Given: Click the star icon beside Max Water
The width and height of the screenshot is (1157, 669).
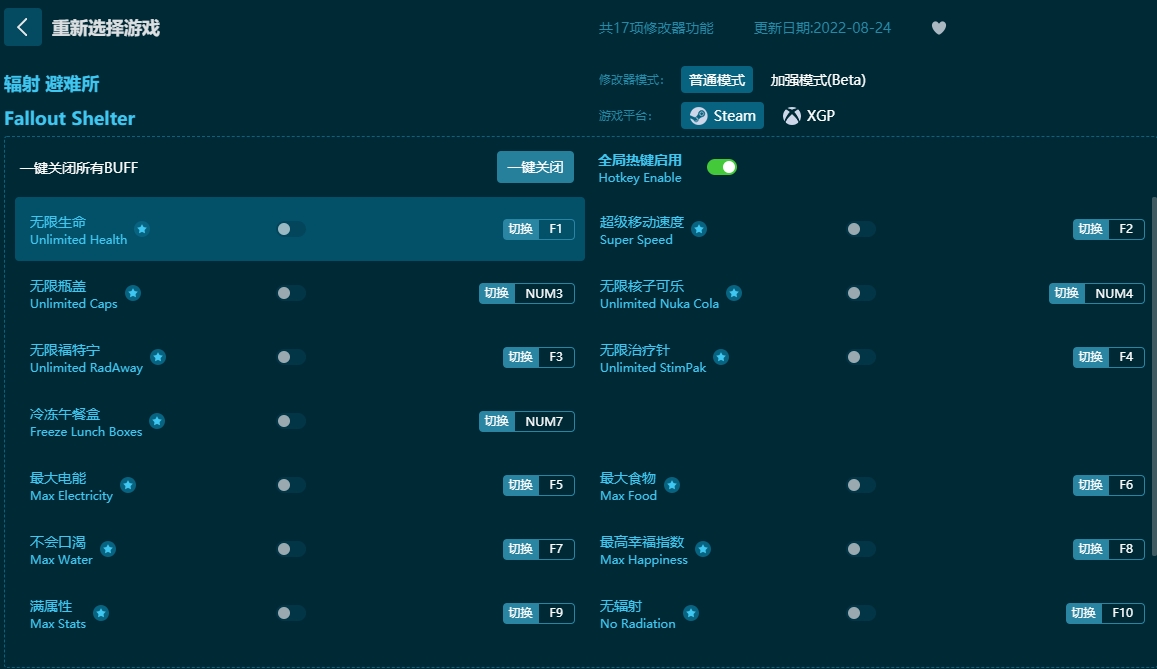Looking at the screenshot, I should click(108, 549).
